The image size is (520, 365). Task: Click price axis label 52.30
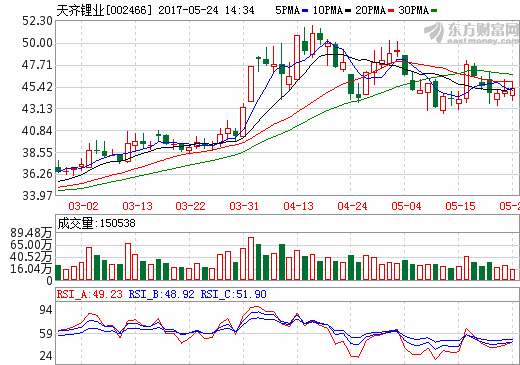coord(37,21)
